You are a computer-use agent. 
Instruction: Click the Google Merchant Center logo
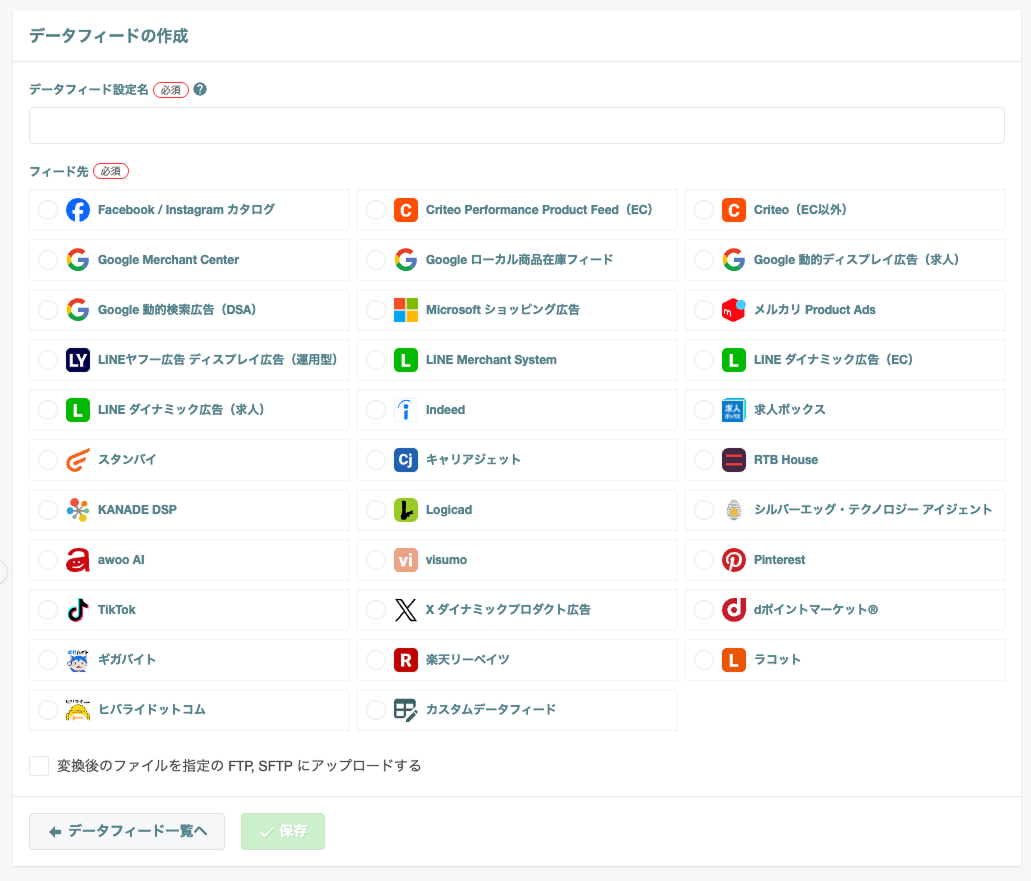point(78,260)
